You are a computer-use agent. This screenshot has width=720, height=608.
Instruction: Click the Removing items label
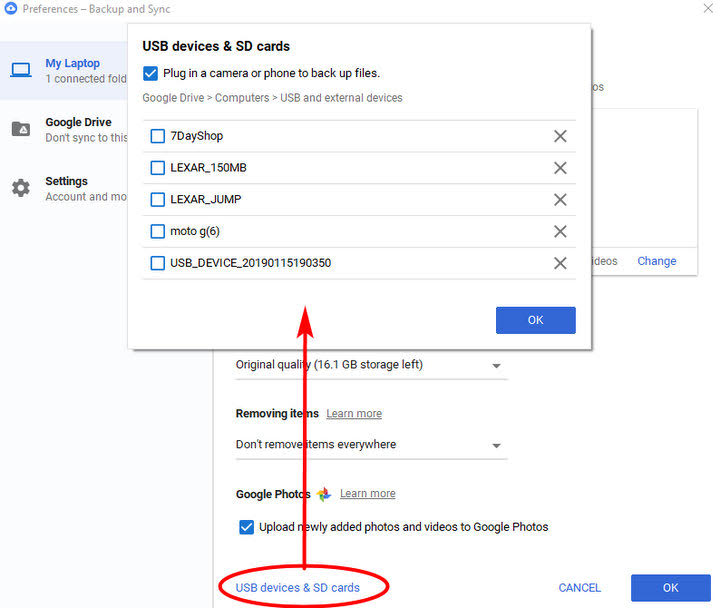point(277,413)
